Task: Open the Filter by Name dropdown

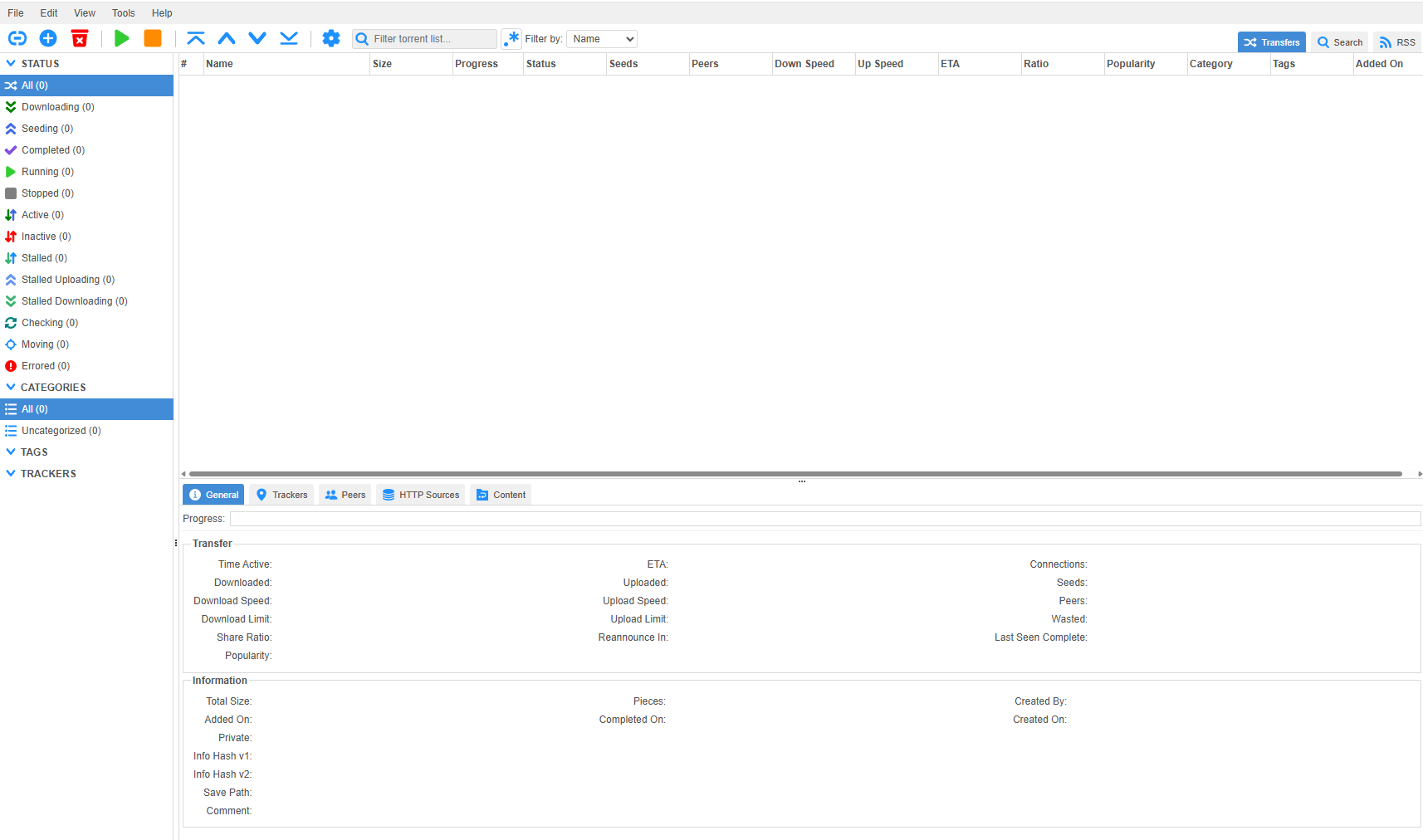Action: 602,39
